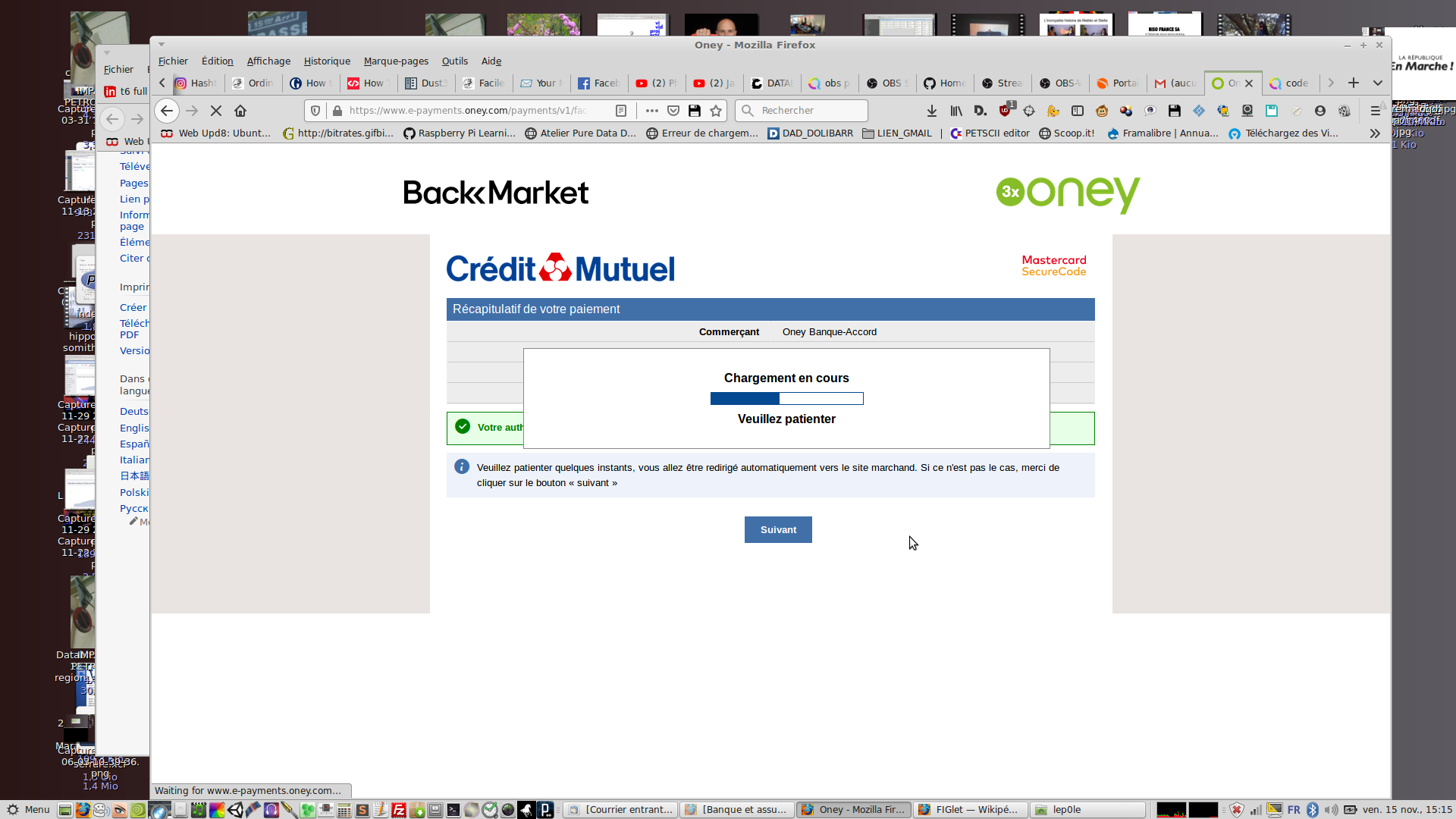
Task: Toggle Bluetooth icon in system tray
Action: pos(1313,810)
